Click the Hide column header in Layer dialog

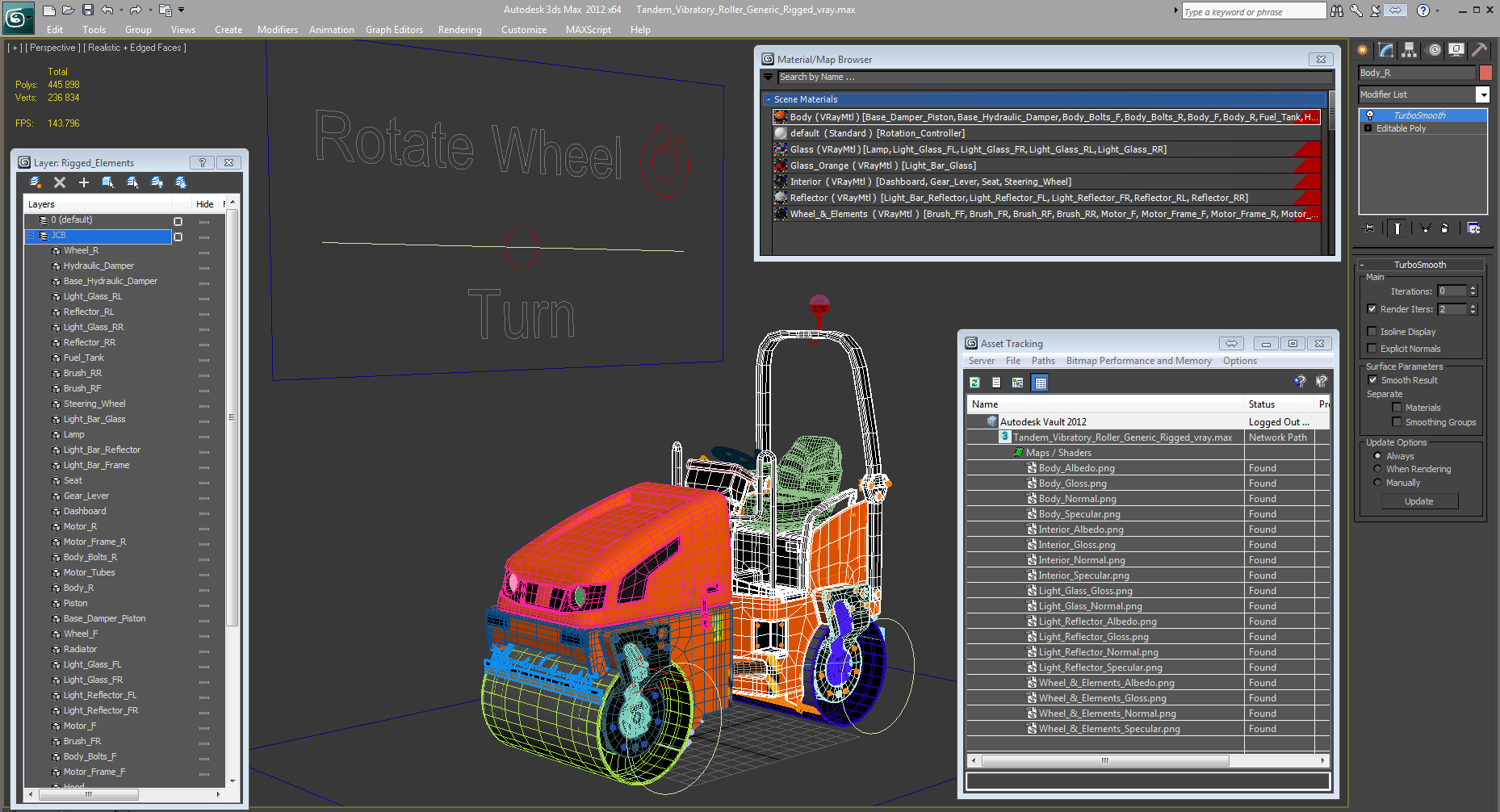(x=205, y=204)
